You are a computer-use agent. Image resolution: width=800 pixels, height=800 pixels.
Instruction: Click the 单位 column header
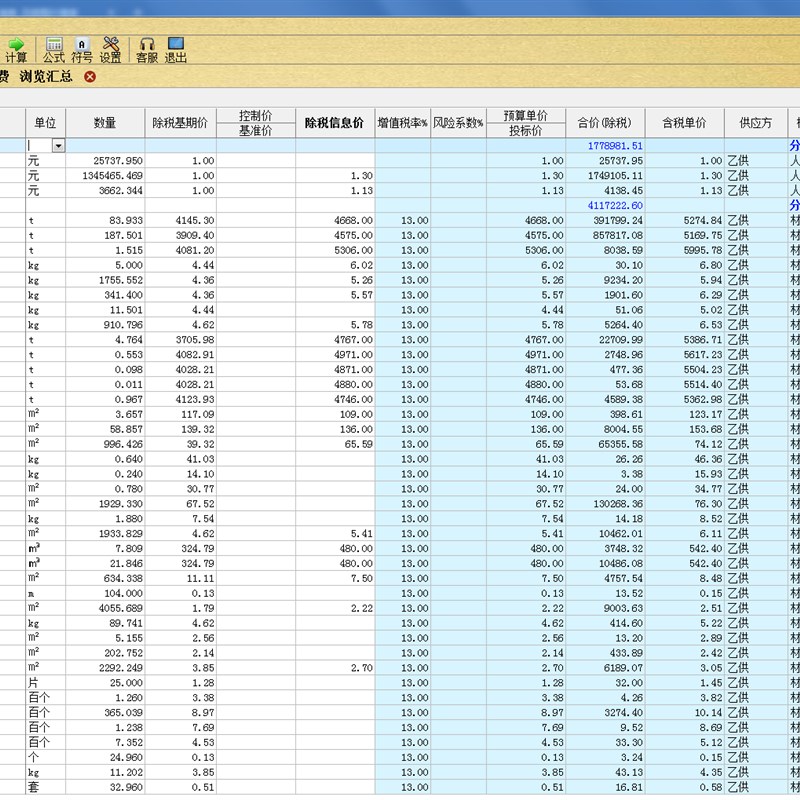click(x=45, y=123)
